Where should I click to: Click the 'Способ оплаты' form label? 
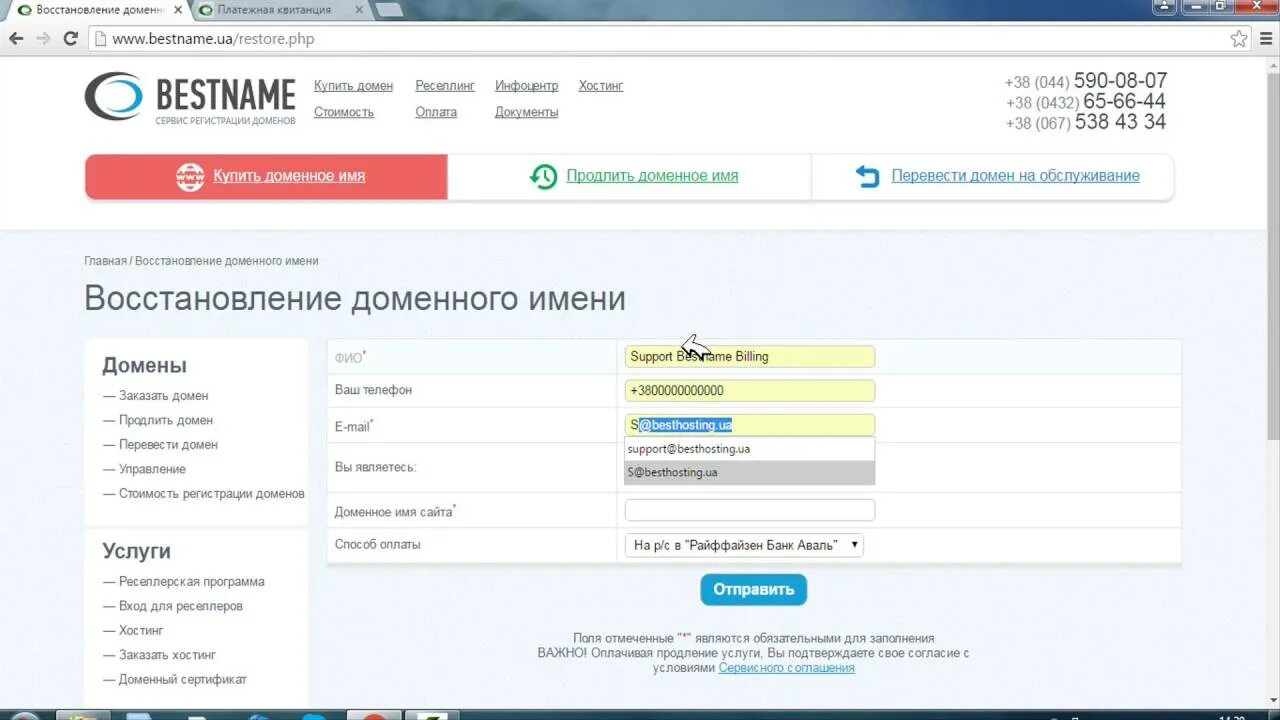(377, 545)
